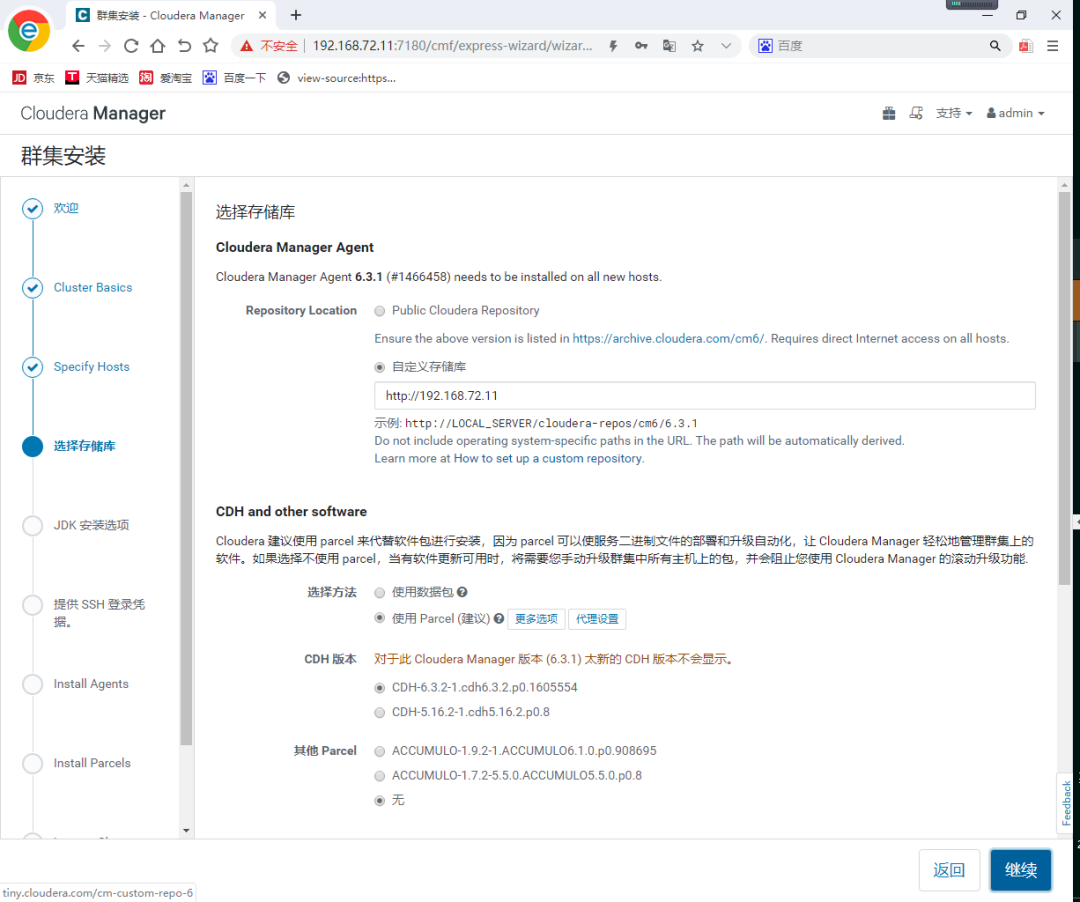Select ACCUMULO-1.7.2-5.5.0 parcel radio
The width and height of the screenshot is (1080, 902).
tap(380, 776)
